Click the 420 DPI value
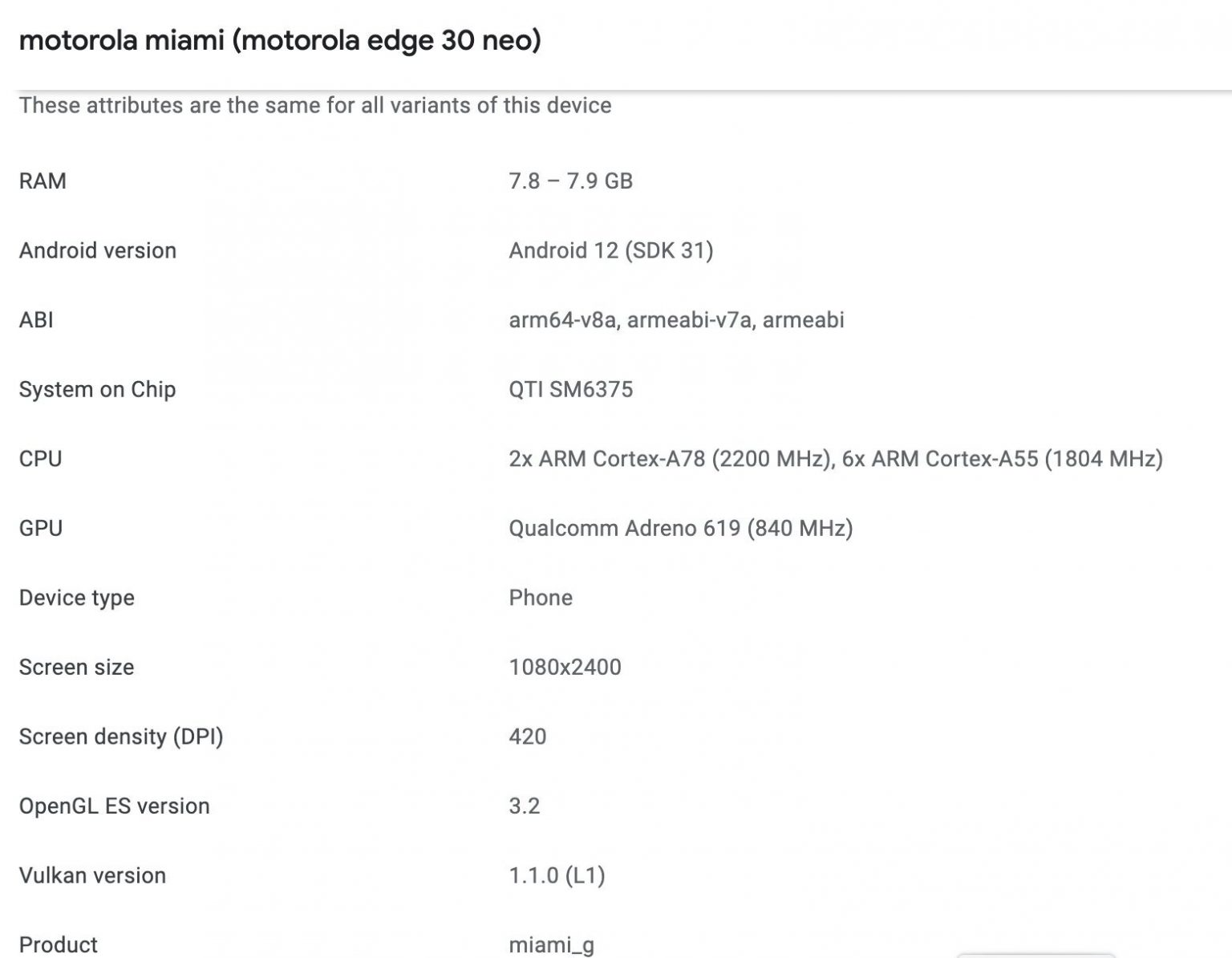 click(527, 737)
